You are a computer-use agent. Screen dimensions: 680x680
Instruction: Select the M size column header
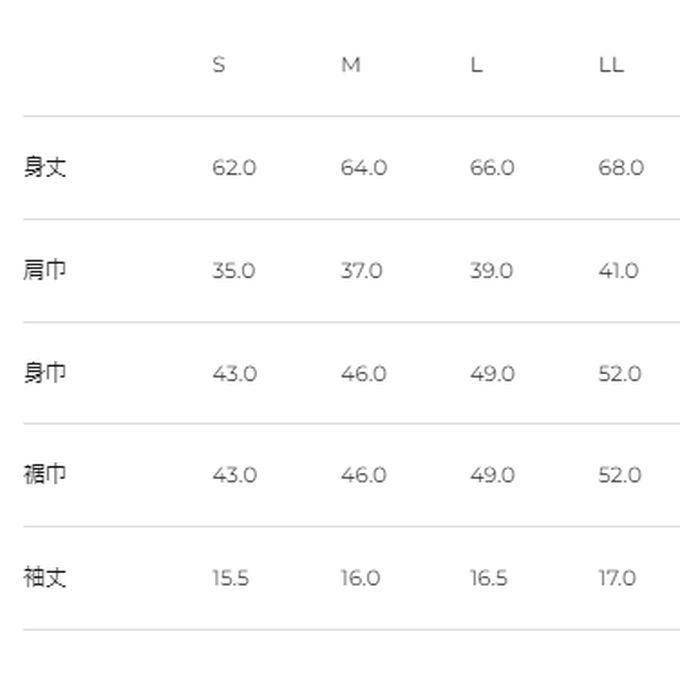coord(350,65)
